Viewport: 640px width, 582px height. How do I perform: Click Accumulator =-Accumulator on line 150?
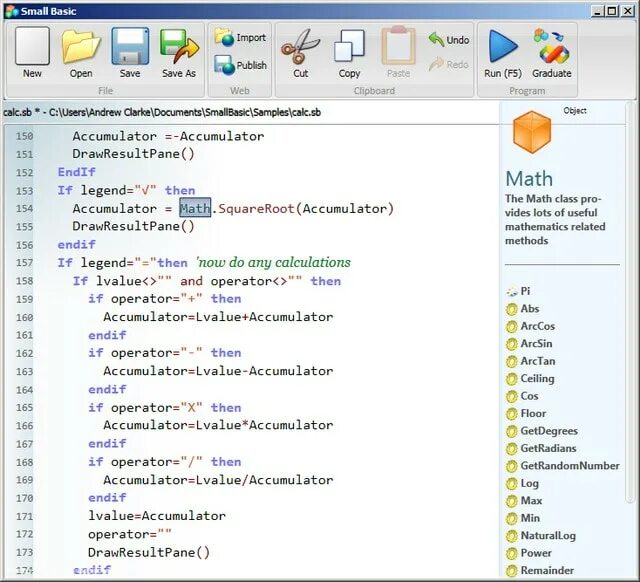point(168,136)
